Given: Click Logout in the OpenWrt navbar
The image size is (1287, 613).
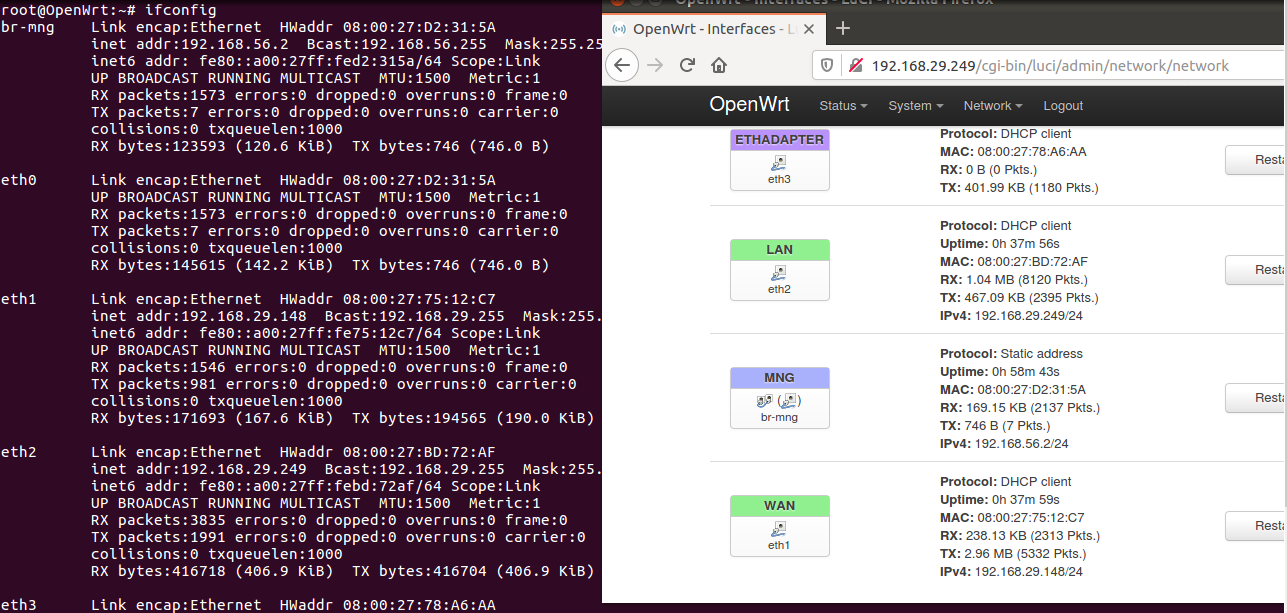Looking at the screenshot, I should 1063,105.
